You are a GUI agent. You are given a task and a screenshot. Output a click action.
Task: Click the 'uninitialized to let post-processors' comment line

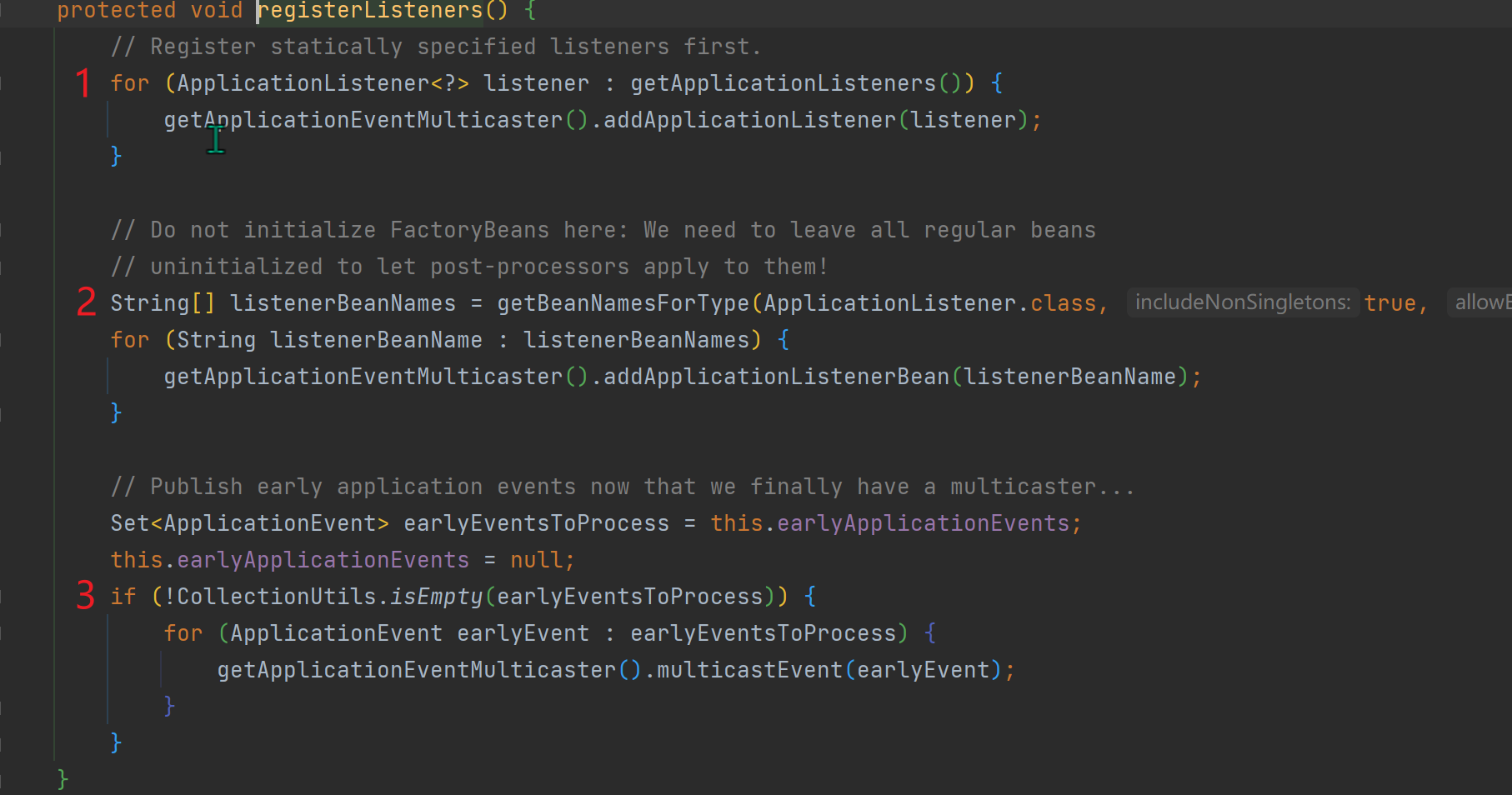pos(469,267)
